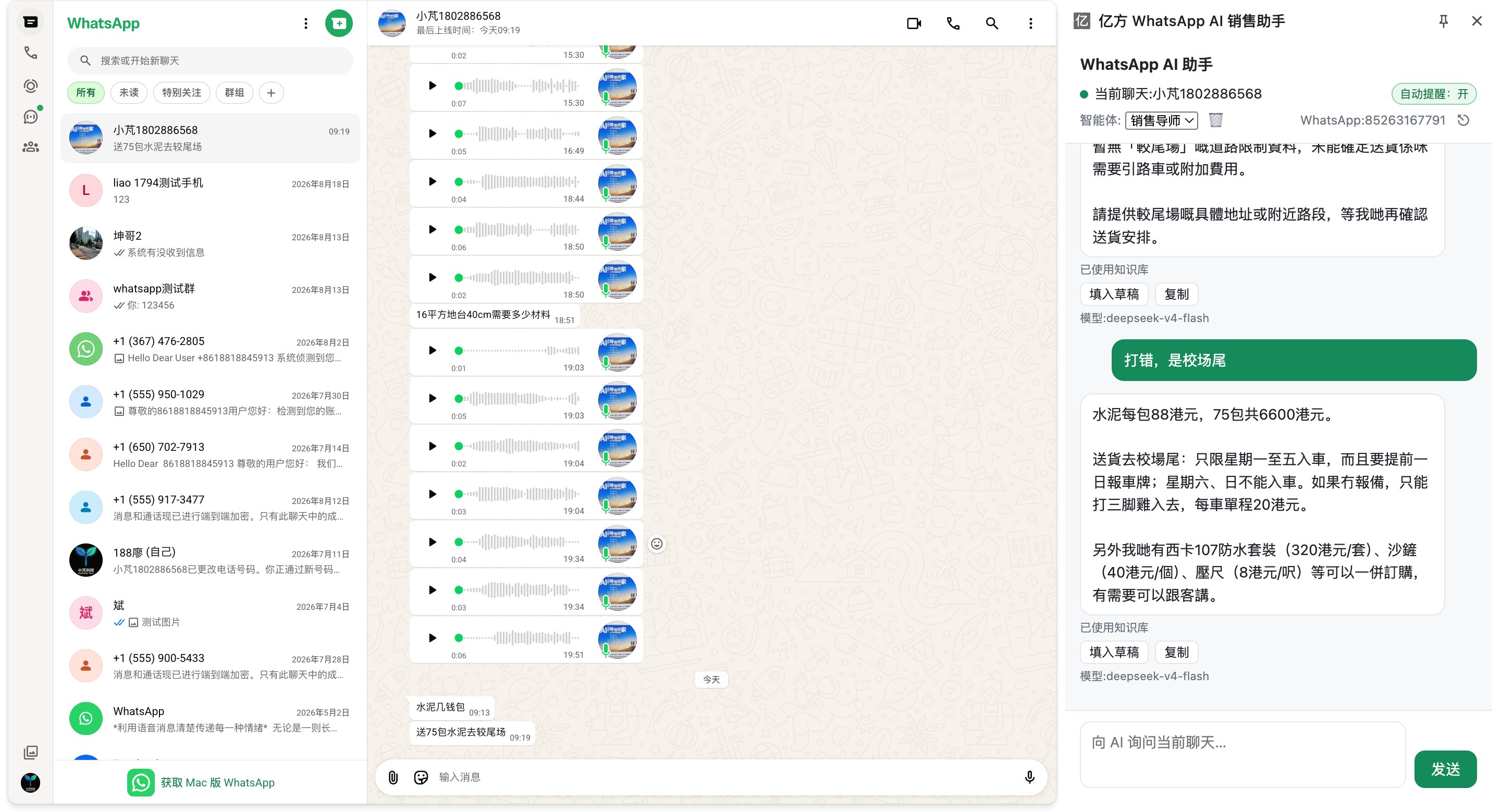Seek the 19:04 0:03 voice message waveform
This screenshot has height=812, width=1501.
(x=518, y=494)
